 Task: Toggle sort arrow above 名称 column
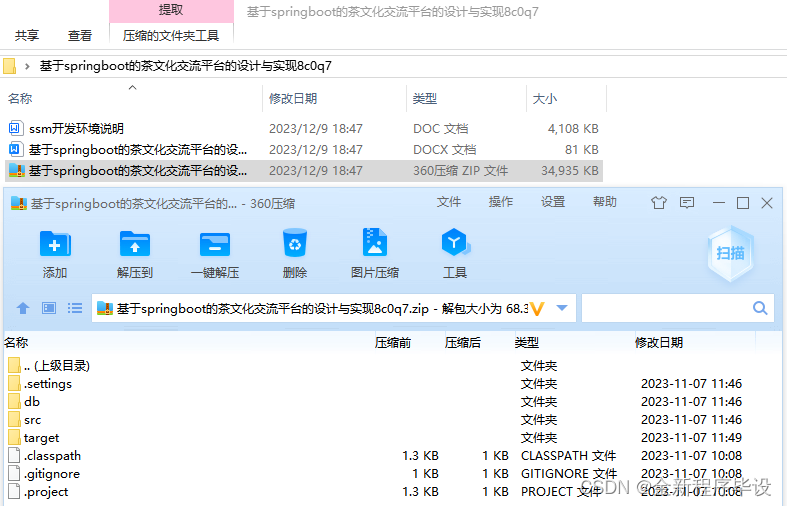pyautogui.click(x=133, y=87)
